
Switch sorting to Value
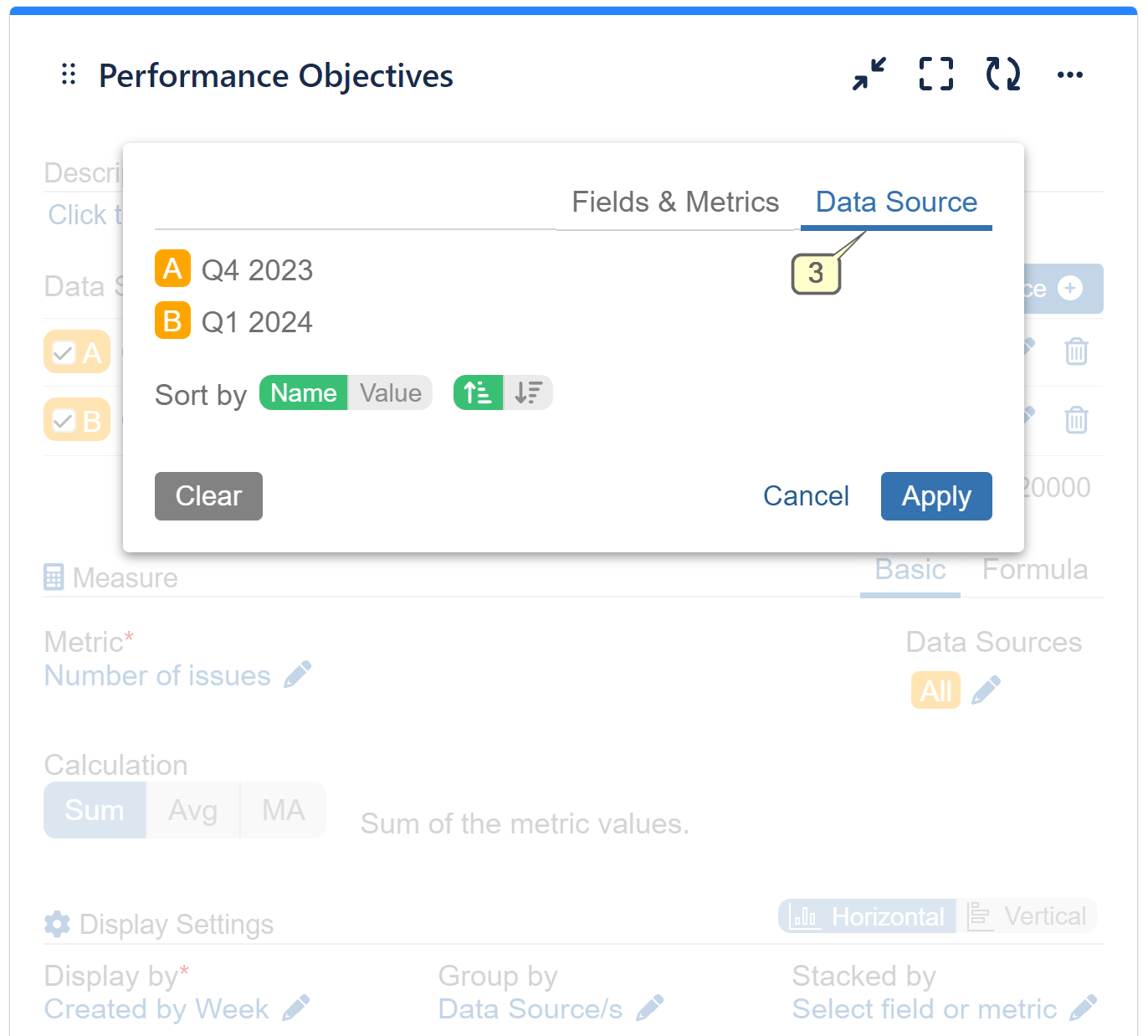390,392
